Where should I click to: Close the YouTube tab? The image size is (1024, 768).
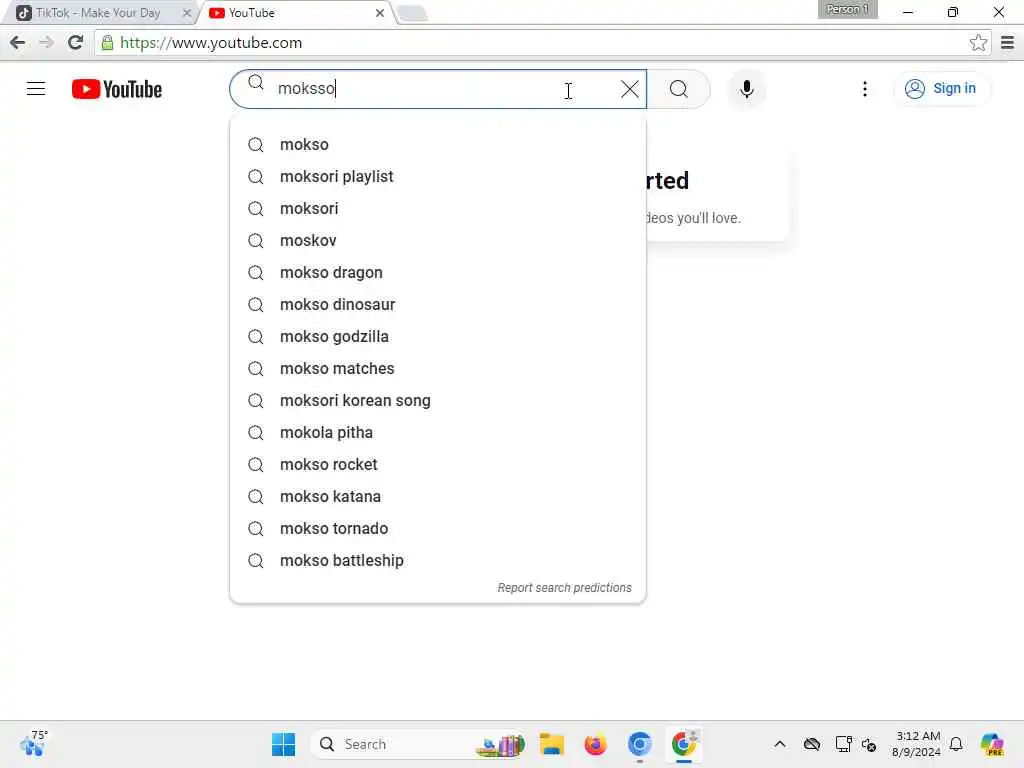coord(379,12)
